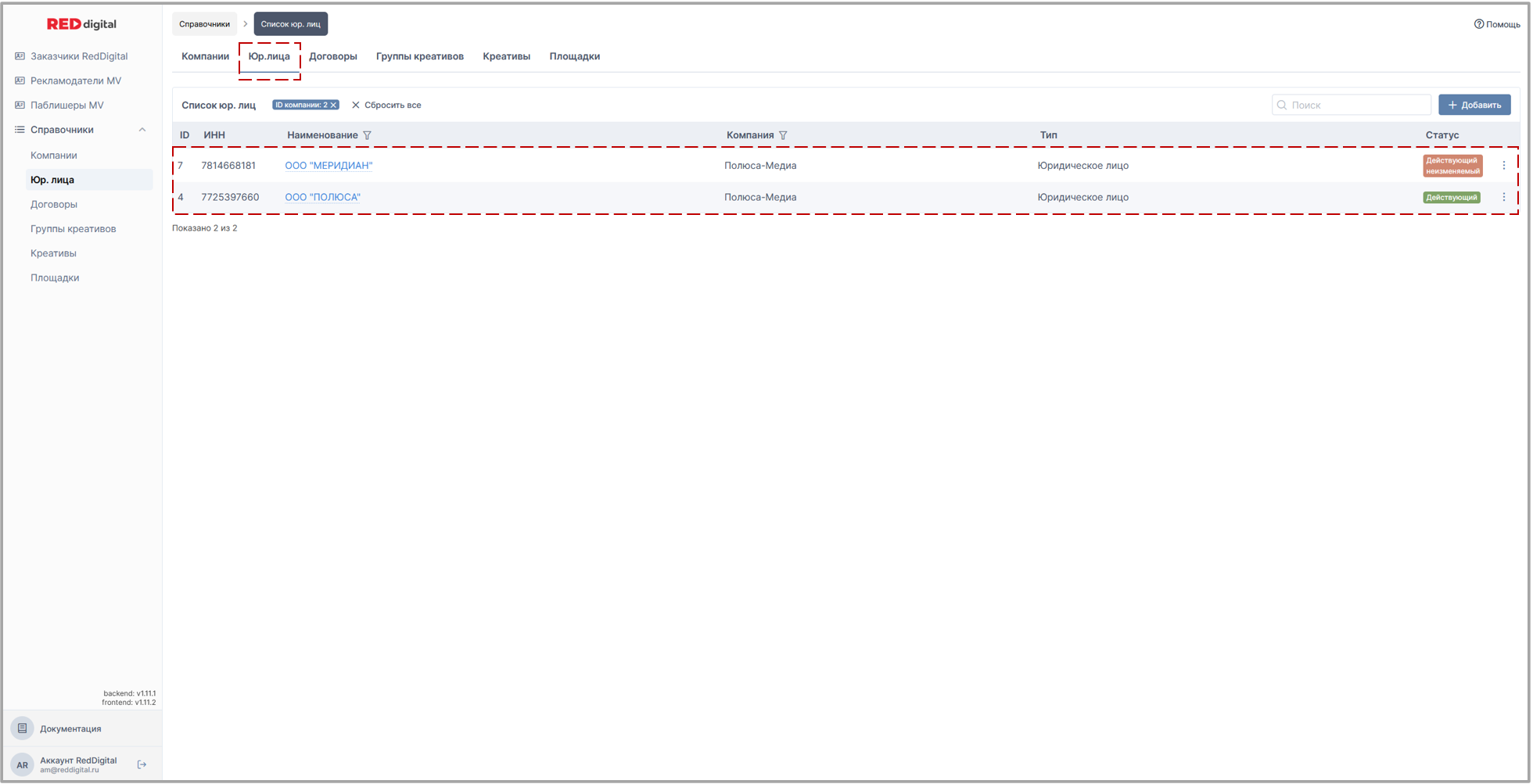Click the Добавить button
Image resolution: width=1533 pixels, height=784 pixels.
[x=1474, y=105]
